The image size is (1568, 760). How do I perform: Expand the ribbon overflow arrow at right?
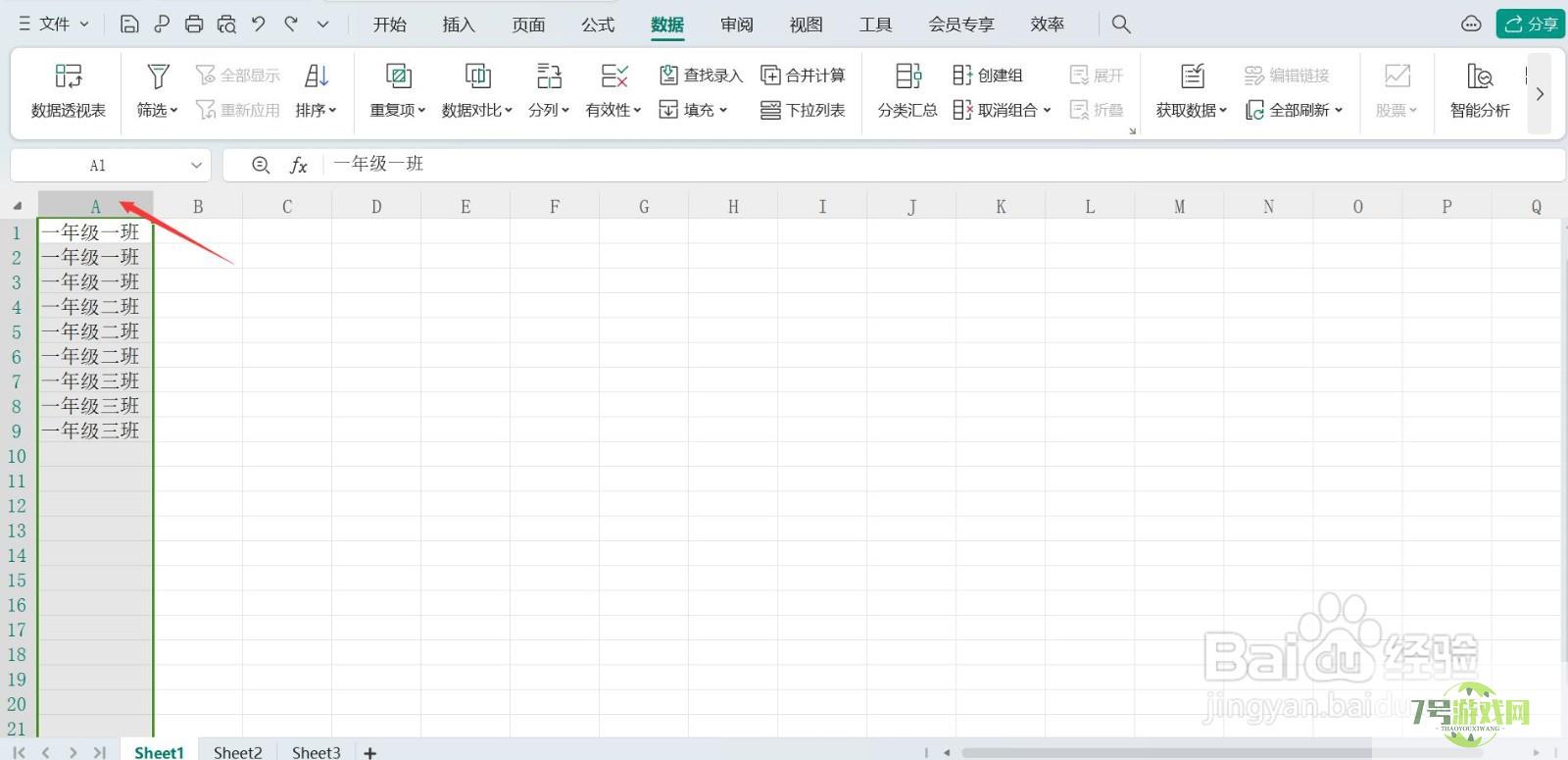[x=1540, y=94]
